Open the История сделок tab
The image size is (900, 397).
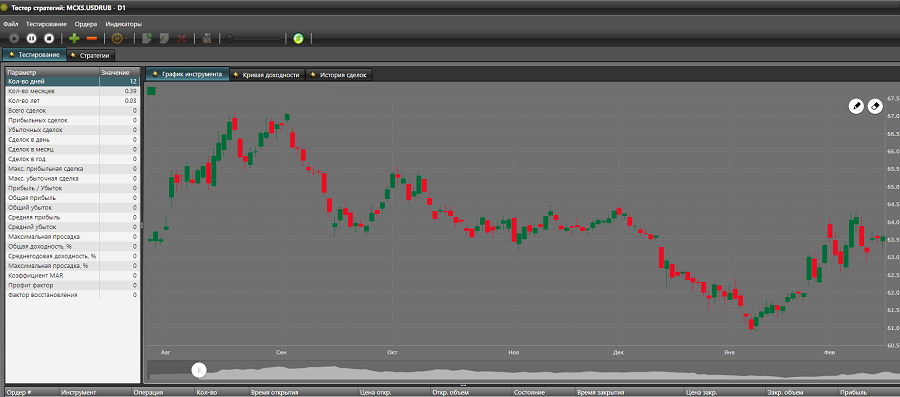pos(339,75)
